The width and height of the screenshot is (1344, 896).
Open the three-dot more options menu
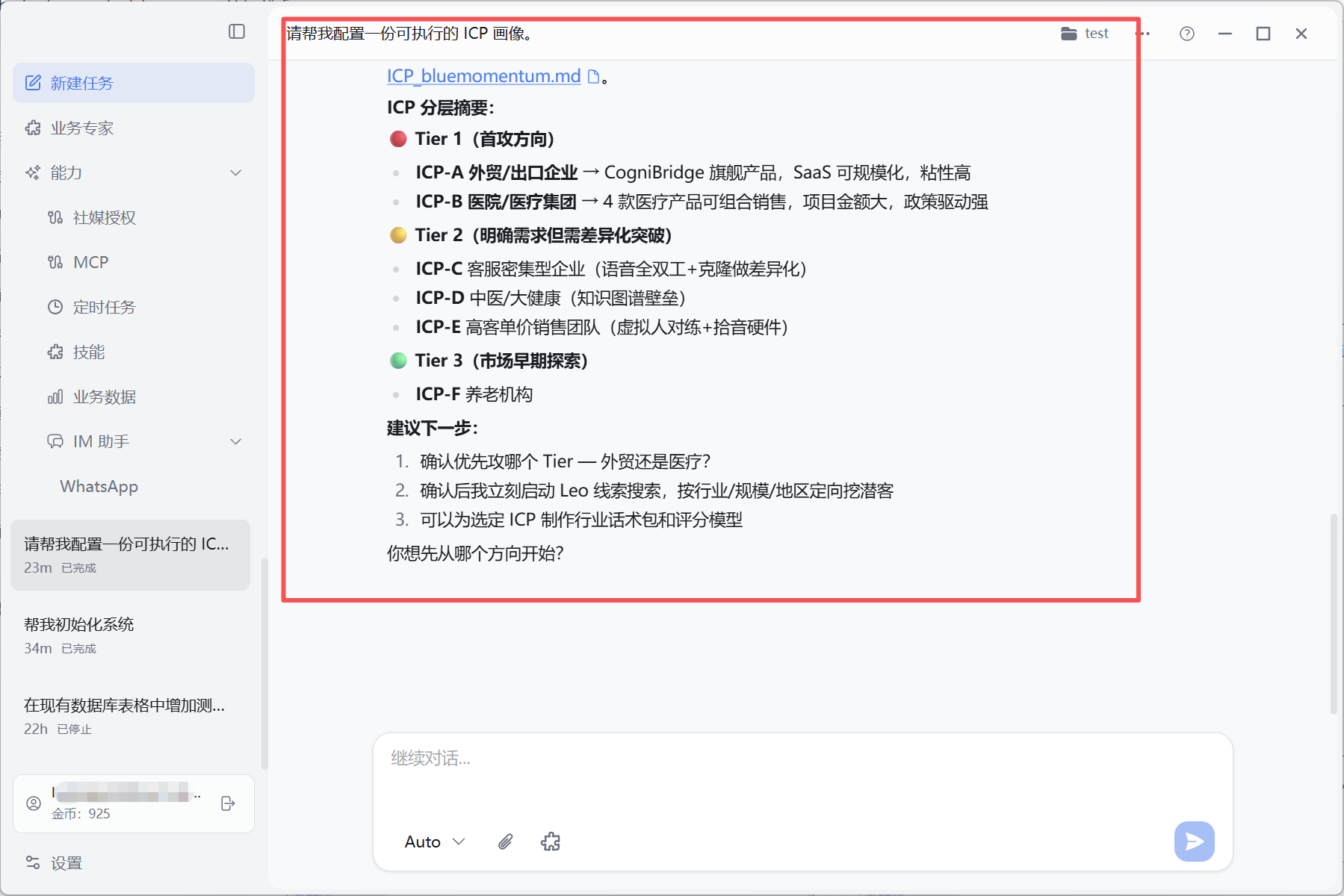1143,34
